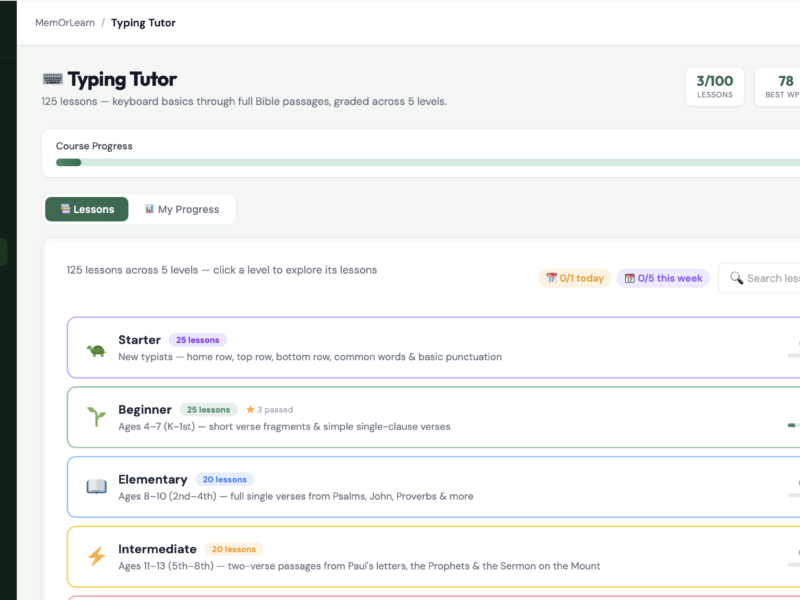
Task: Switch to the My Progress tab
Action: [182, 209]
